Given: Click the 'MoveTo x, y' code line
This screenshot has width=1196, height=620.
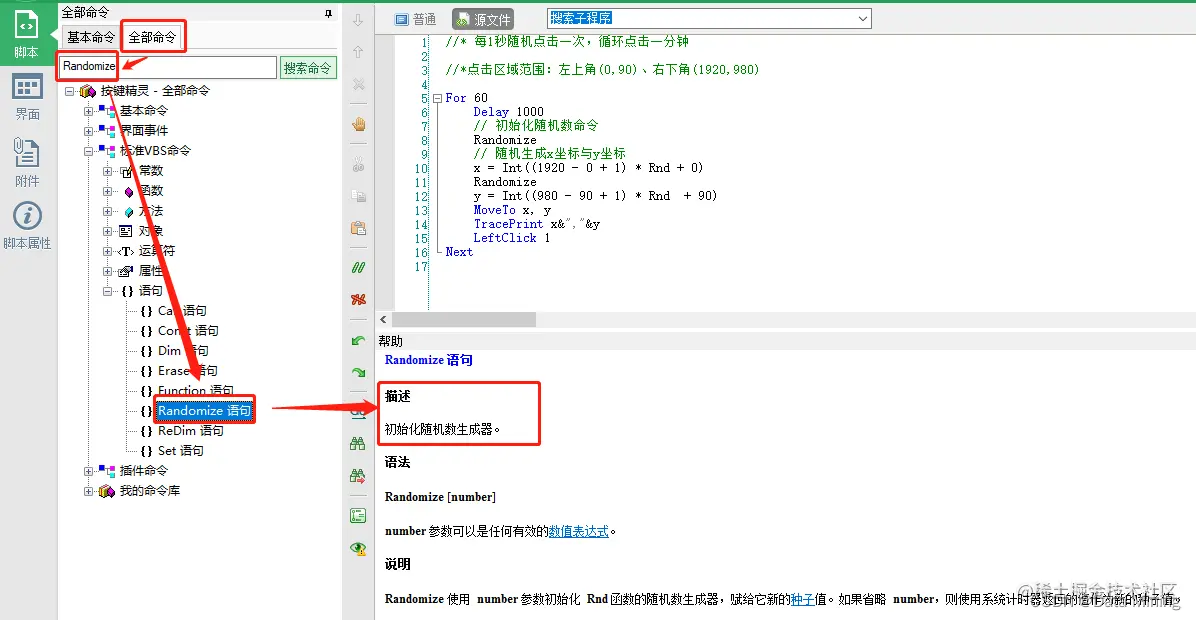Looking at the screenshot, I should (x=512, y=210).
